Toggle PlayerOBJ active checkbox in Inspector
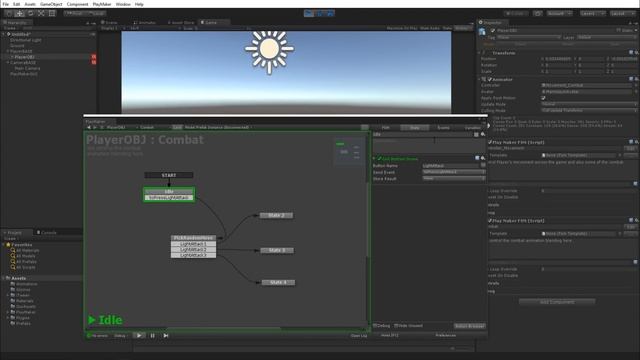 coord(493,30)
